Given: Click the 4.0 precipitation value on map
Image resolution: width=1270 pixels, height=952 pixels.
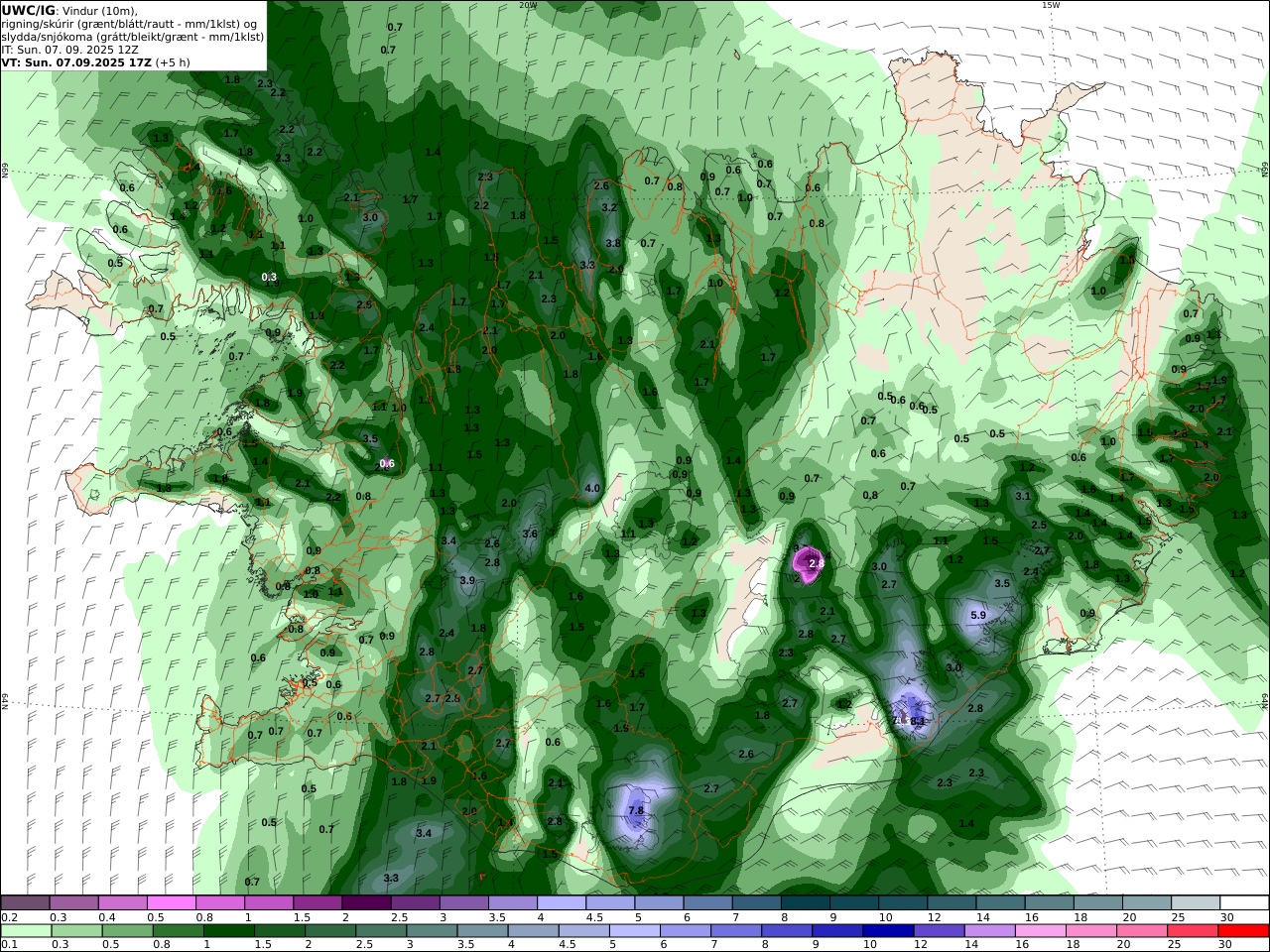Looking at the screenshot, I should [592, 488].
